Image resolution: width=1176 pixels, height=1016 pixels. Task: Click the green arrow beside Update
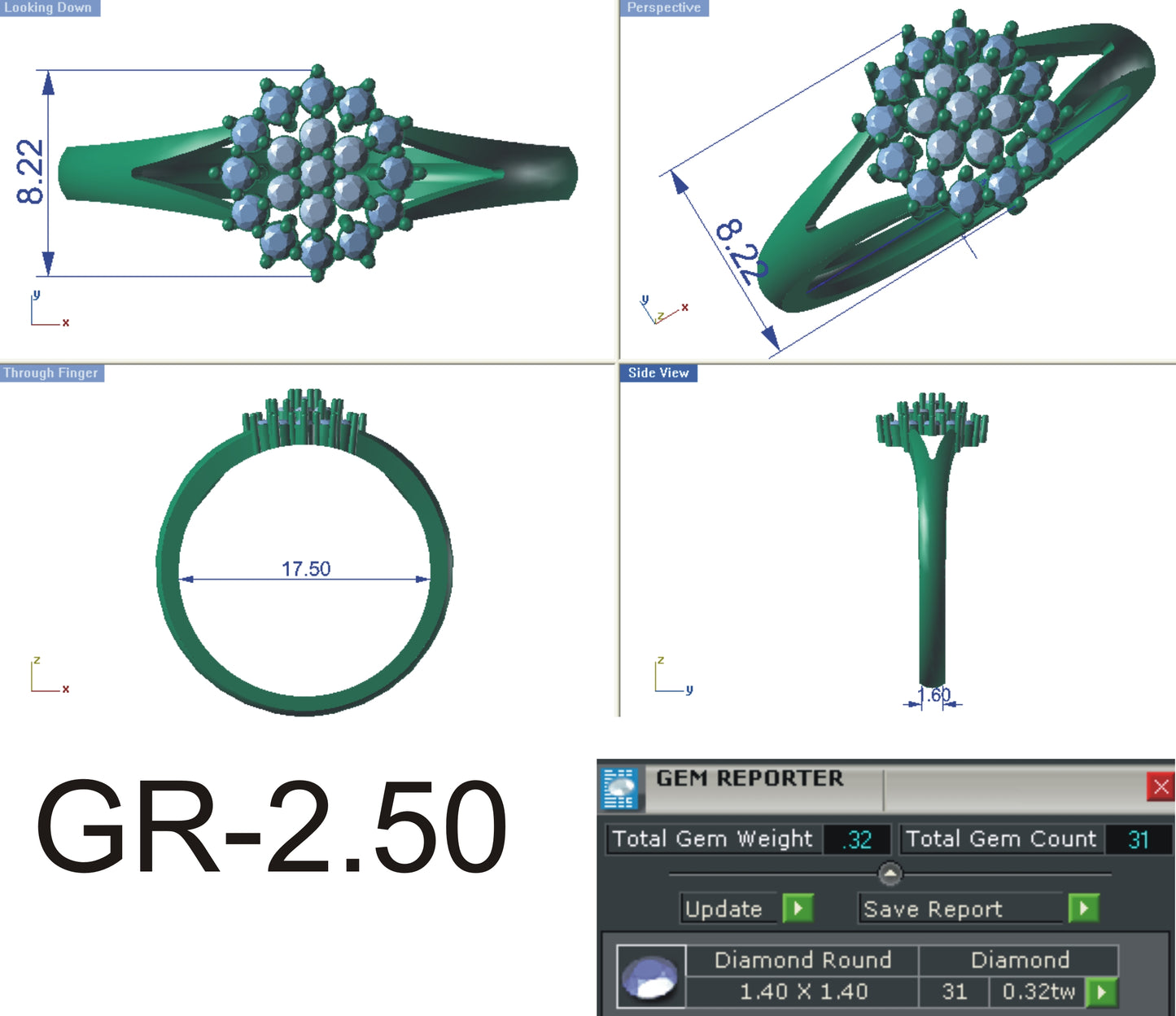coord(799,909)
